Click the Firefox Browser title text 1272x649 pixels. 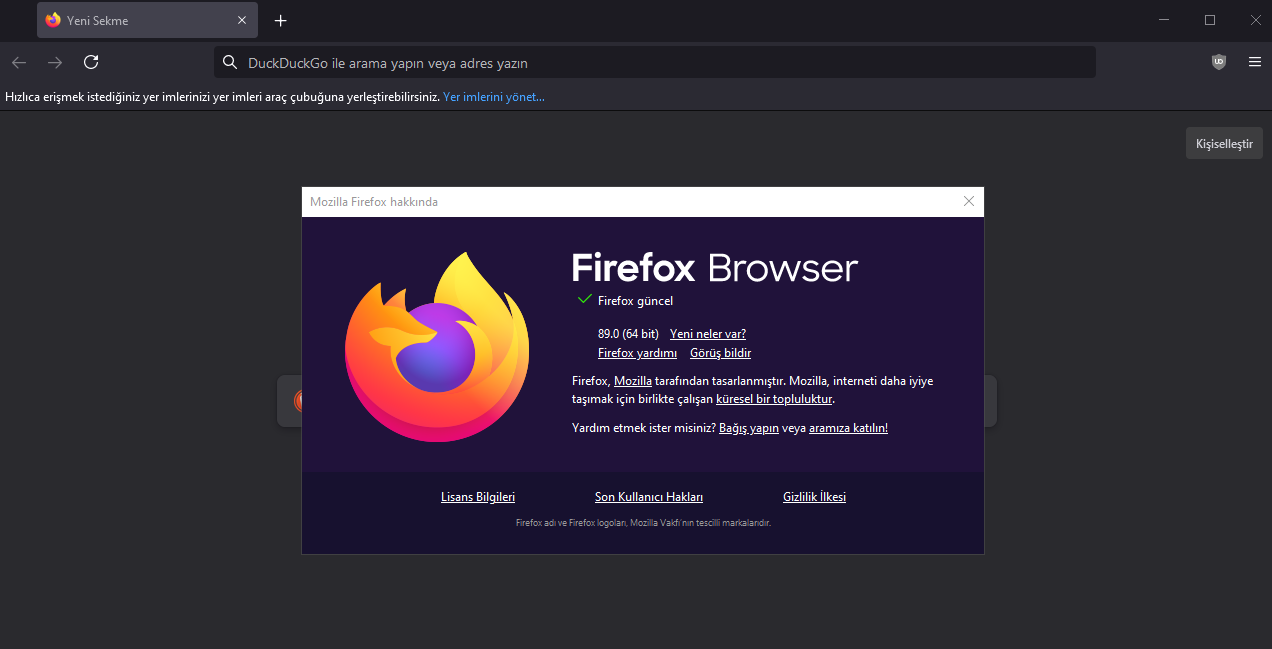(x=715, y=268)
